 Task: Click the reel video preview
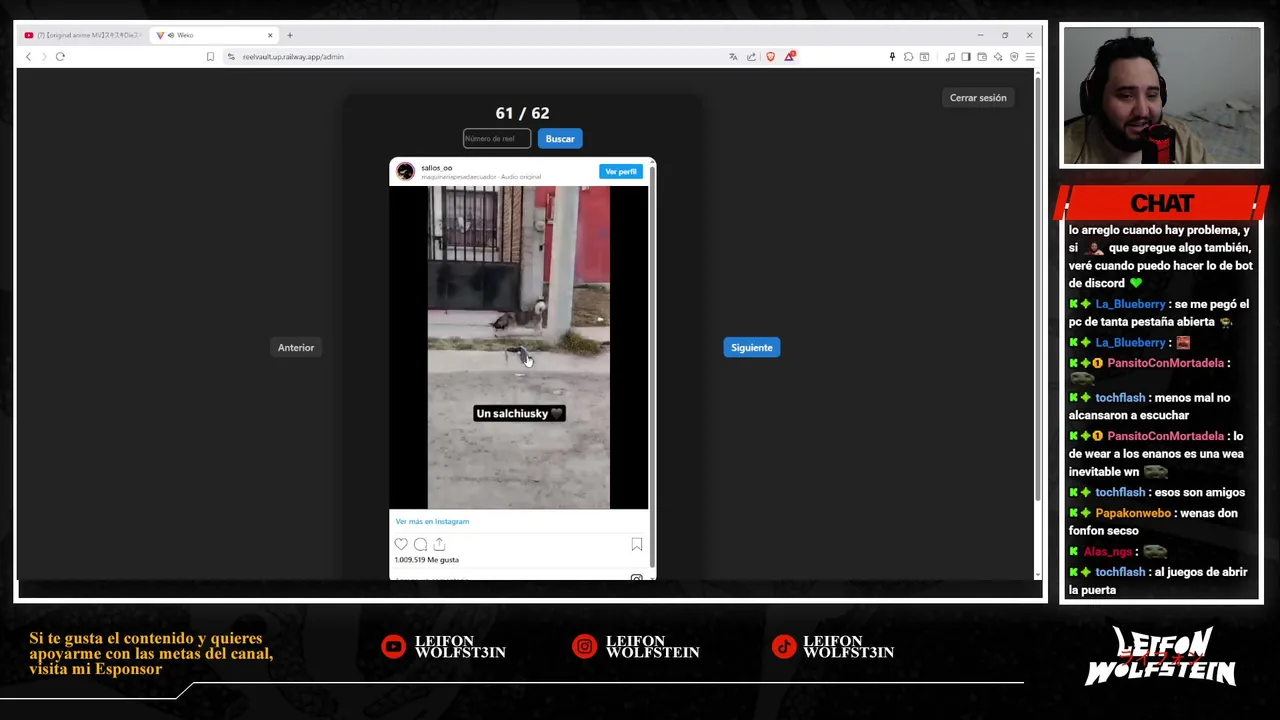519,347
